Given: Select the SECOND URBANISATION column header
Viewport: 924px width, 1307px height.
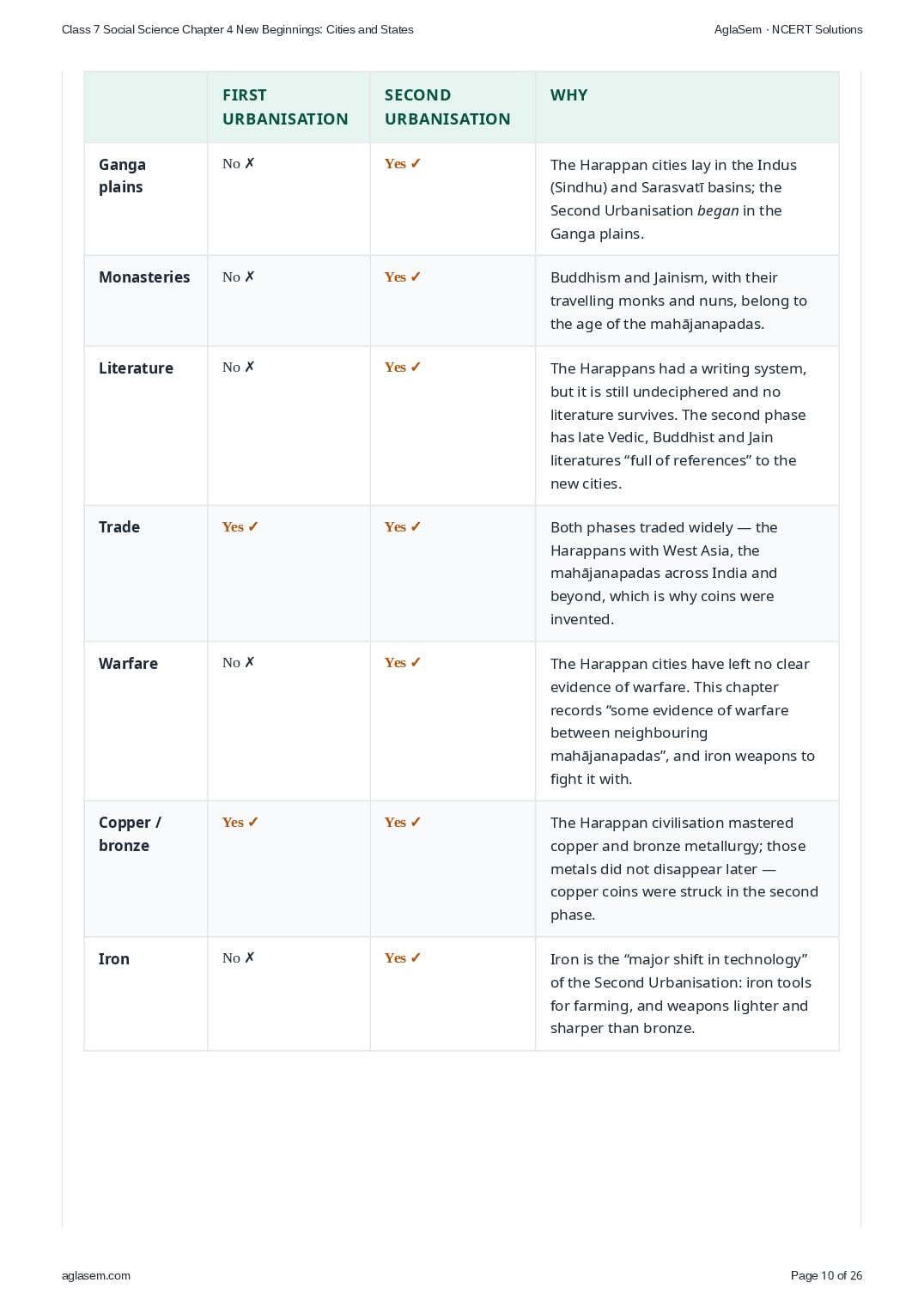Looking at the screenshot, I should (447, 107).
